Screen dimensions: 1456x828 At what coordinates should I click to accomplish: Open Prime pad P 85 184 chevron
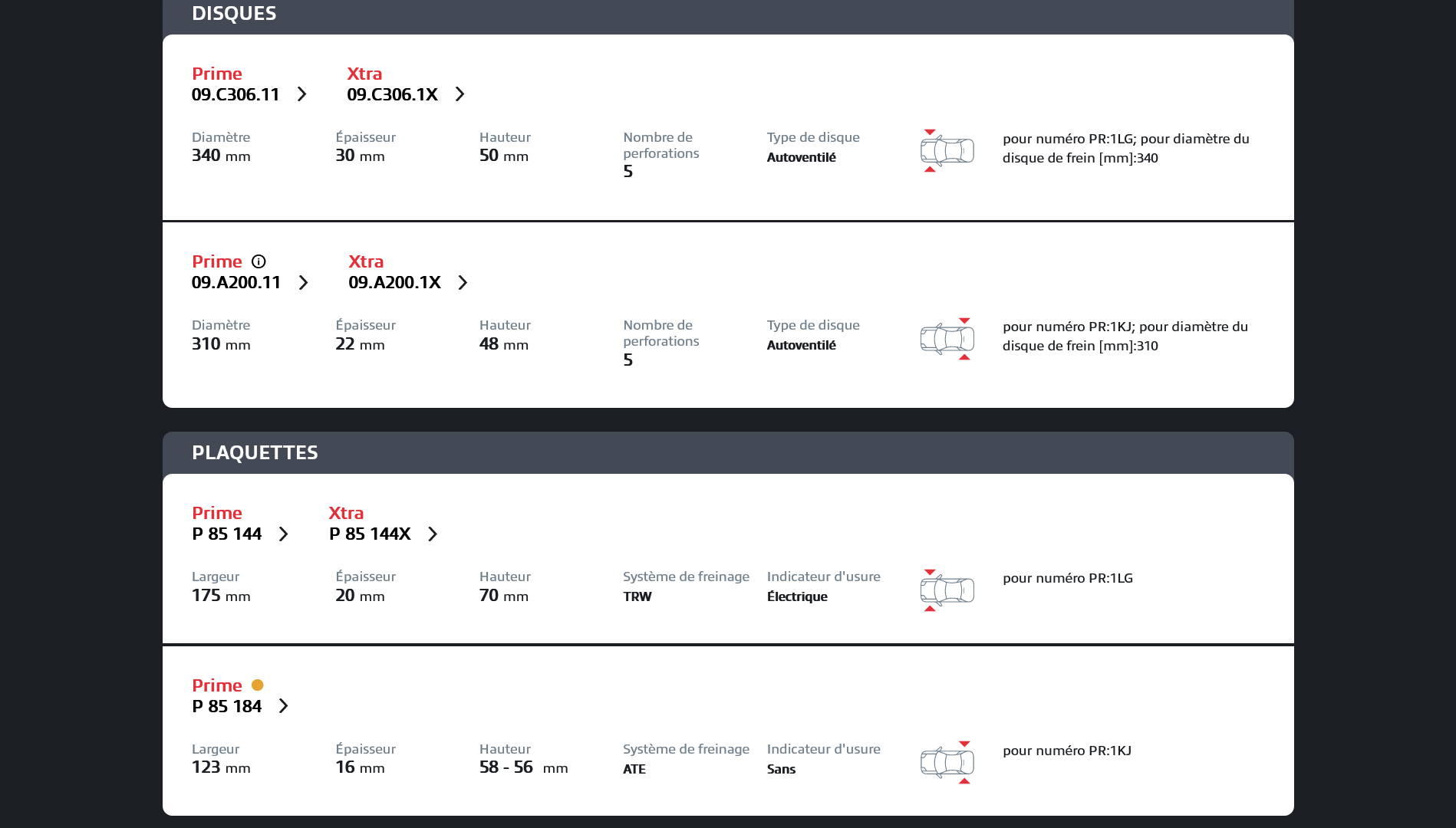284,706
